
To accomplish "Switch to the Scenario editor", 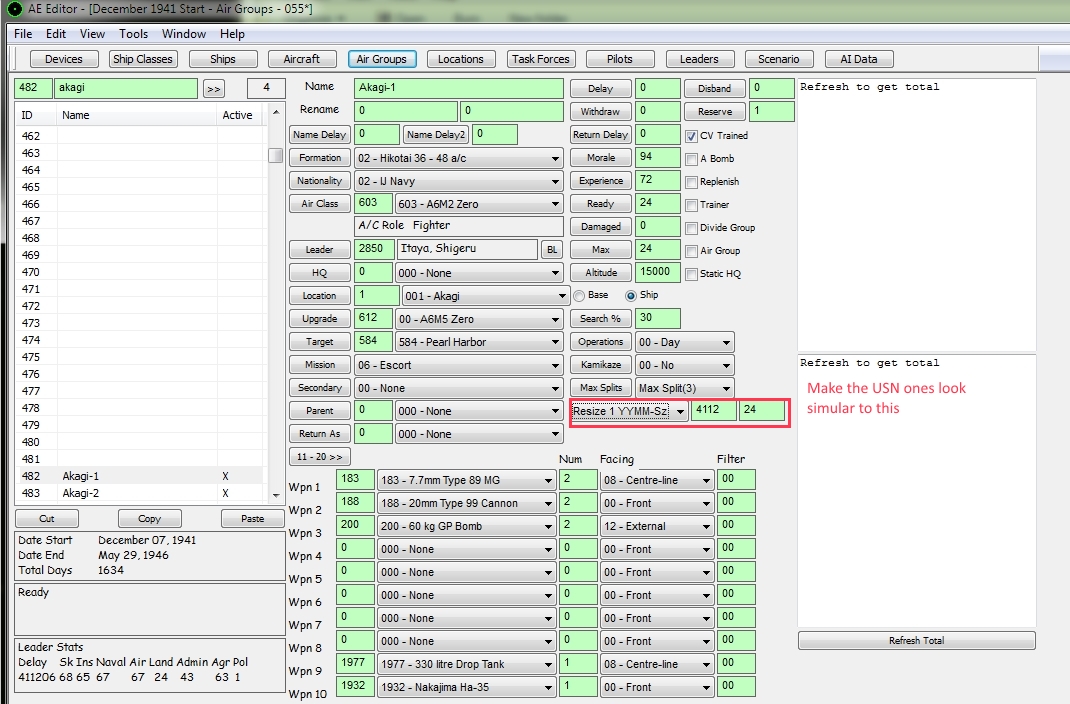I will point(779,59).
